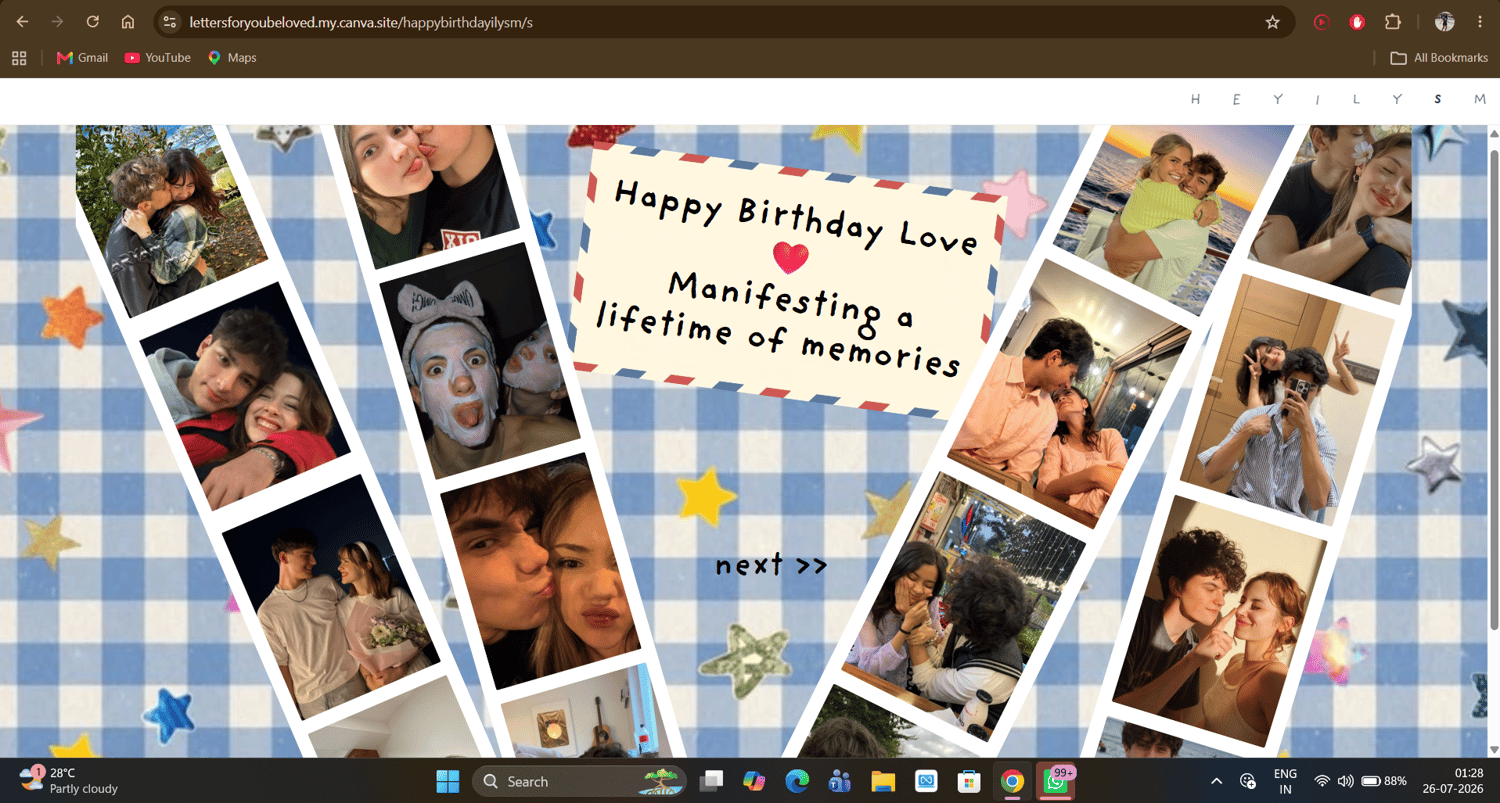Screen dimensions: 1500x803
Task: Click the scrollbar up arrow
Action: coord(1494,133)
